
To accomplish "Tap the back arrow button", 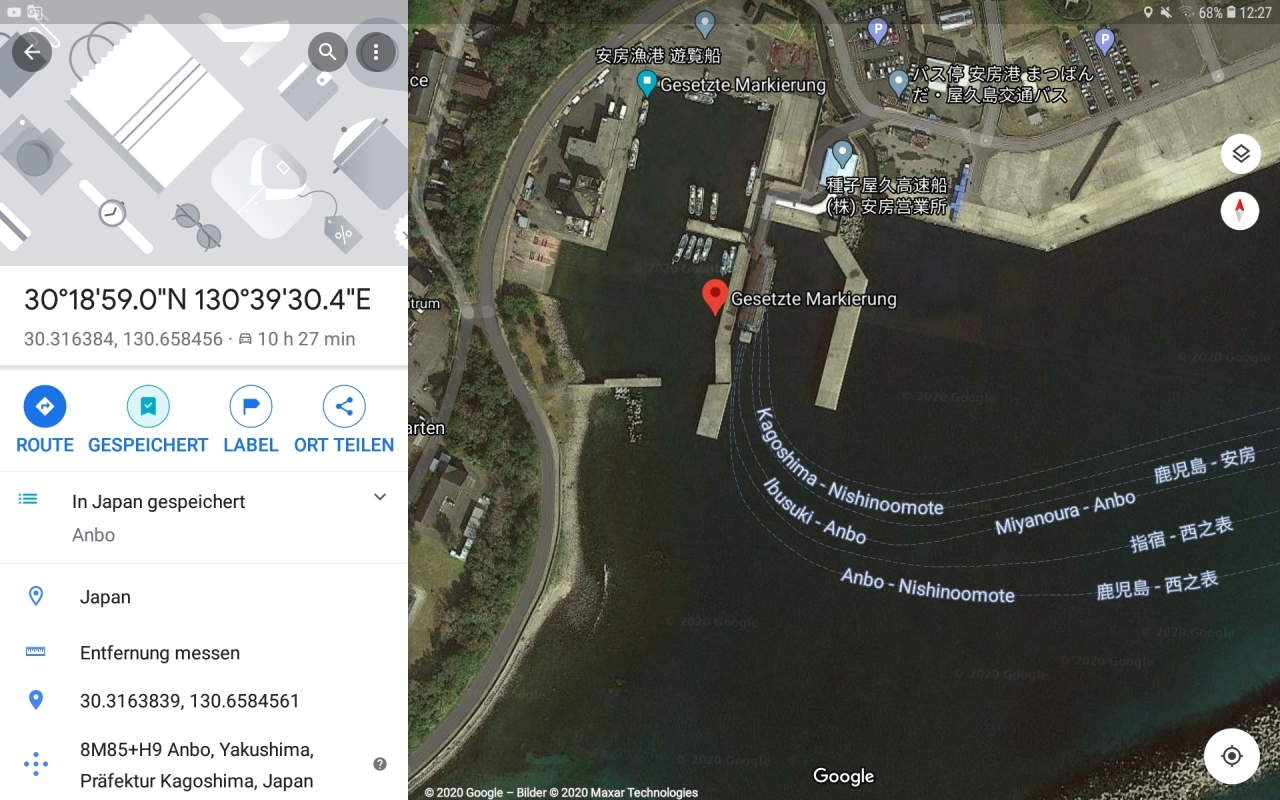I will [x=32, y=52].
